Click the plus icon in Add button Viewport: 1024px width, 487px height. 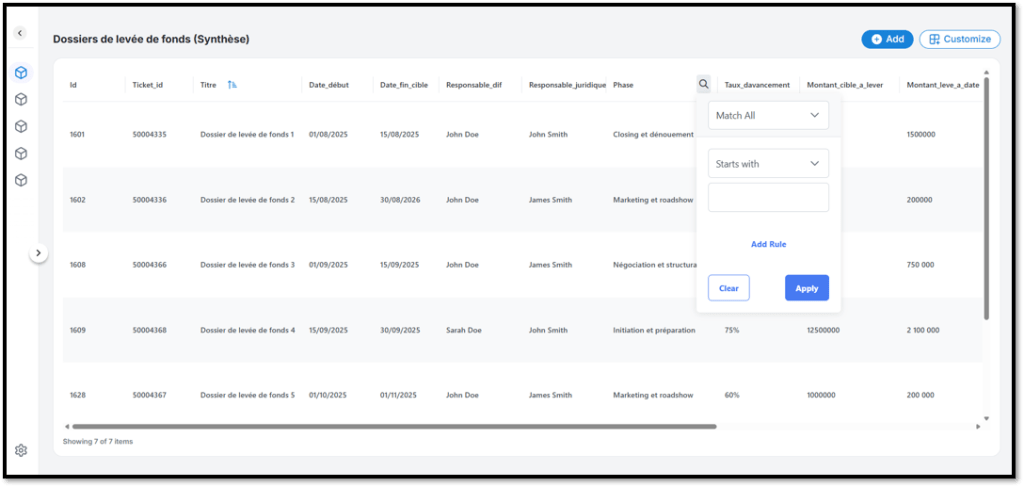(876, 39)
